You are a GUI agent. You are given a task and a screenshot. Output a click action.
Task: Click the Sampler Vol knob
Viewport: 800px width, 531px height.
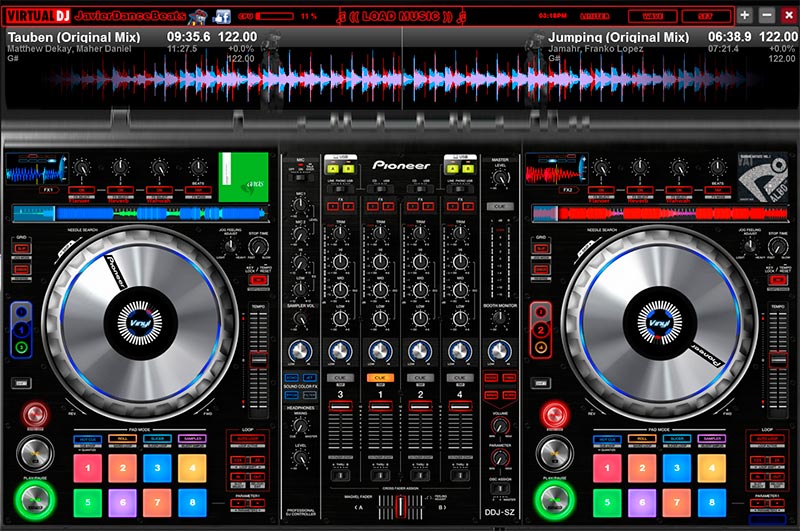(x=301, y=320)
